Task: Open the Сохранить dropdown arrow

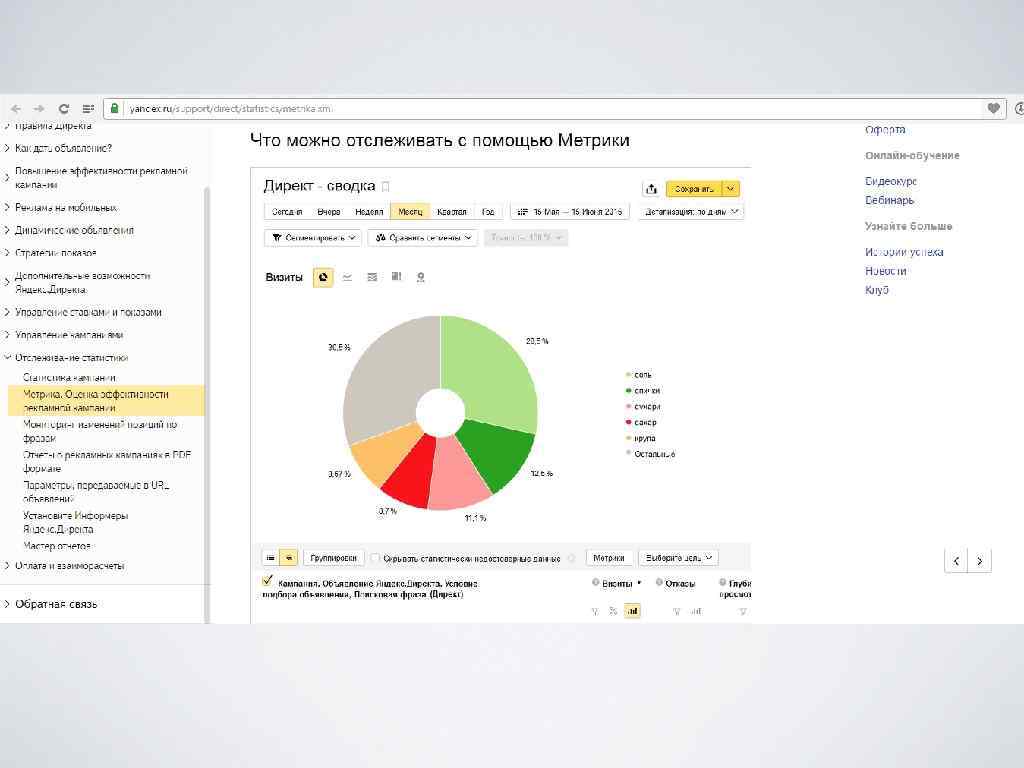Action: (x=731, y=189)
